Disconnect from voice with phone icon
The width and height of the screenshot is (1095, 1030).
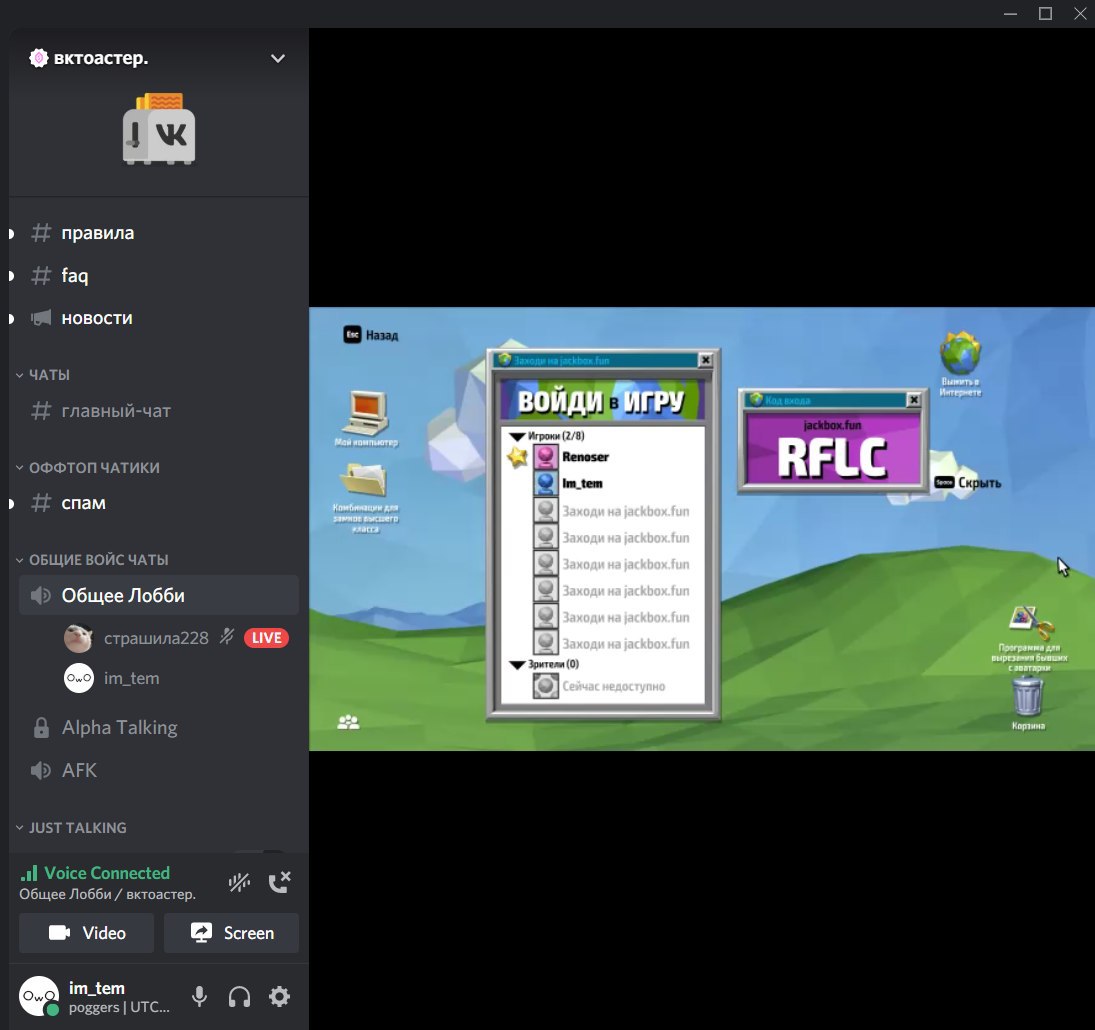[x=279, y=883]
